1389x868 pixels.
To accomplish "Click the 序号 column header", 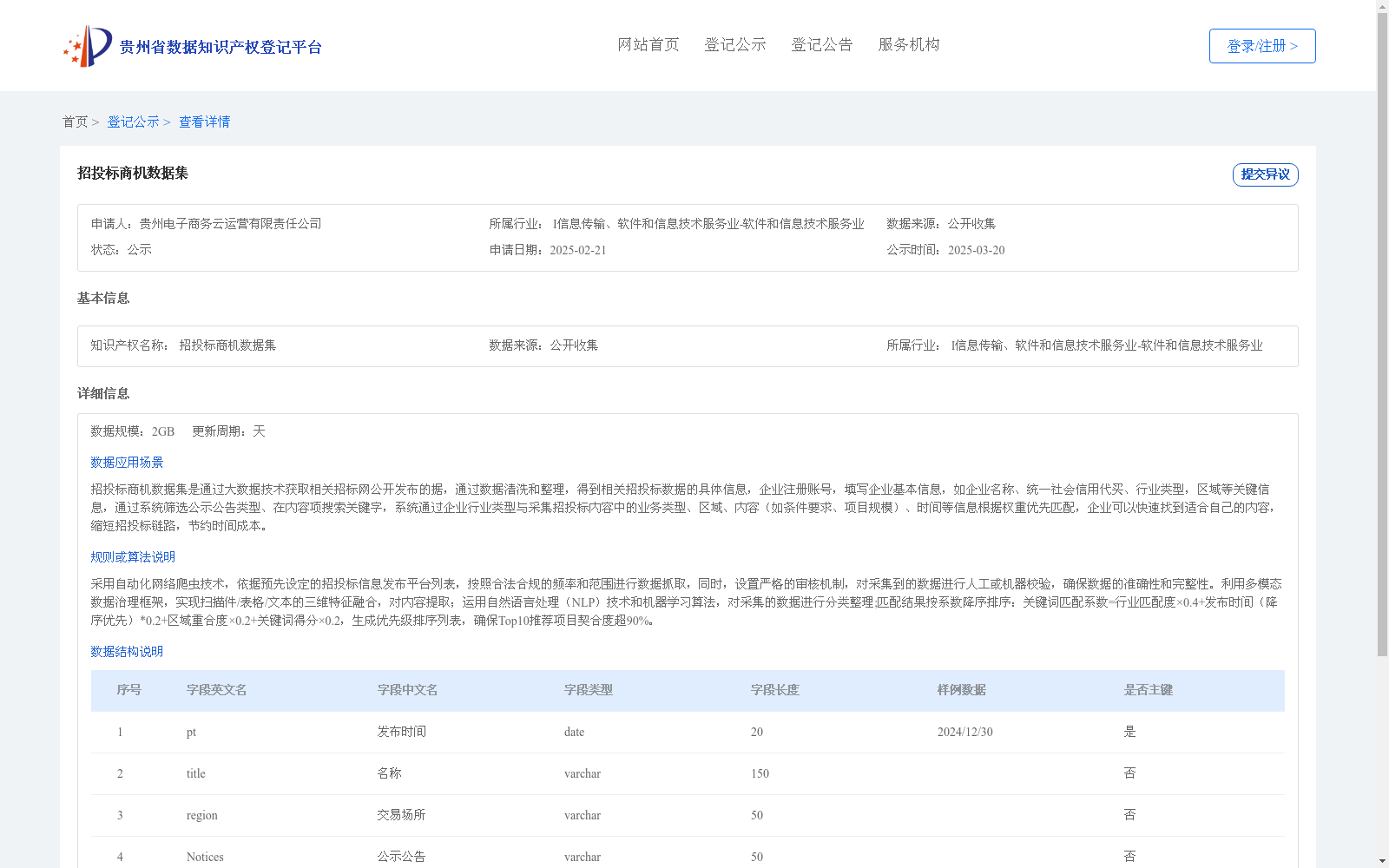I will coord(129,690).
